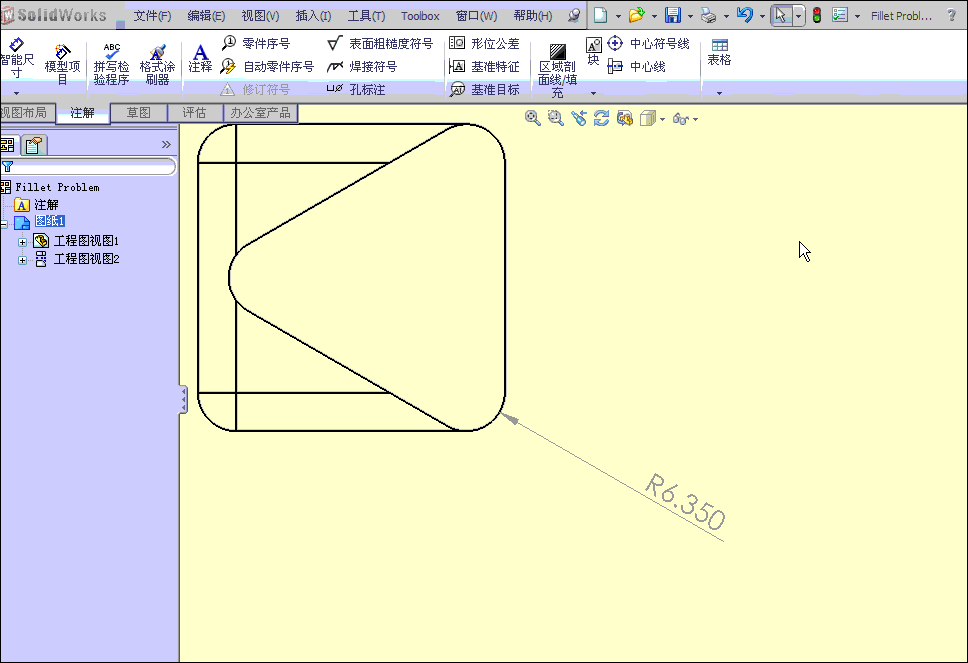Insert a 注释 note annotation
968x663 pixels.
pyautogui.click(x=200, y=55)
